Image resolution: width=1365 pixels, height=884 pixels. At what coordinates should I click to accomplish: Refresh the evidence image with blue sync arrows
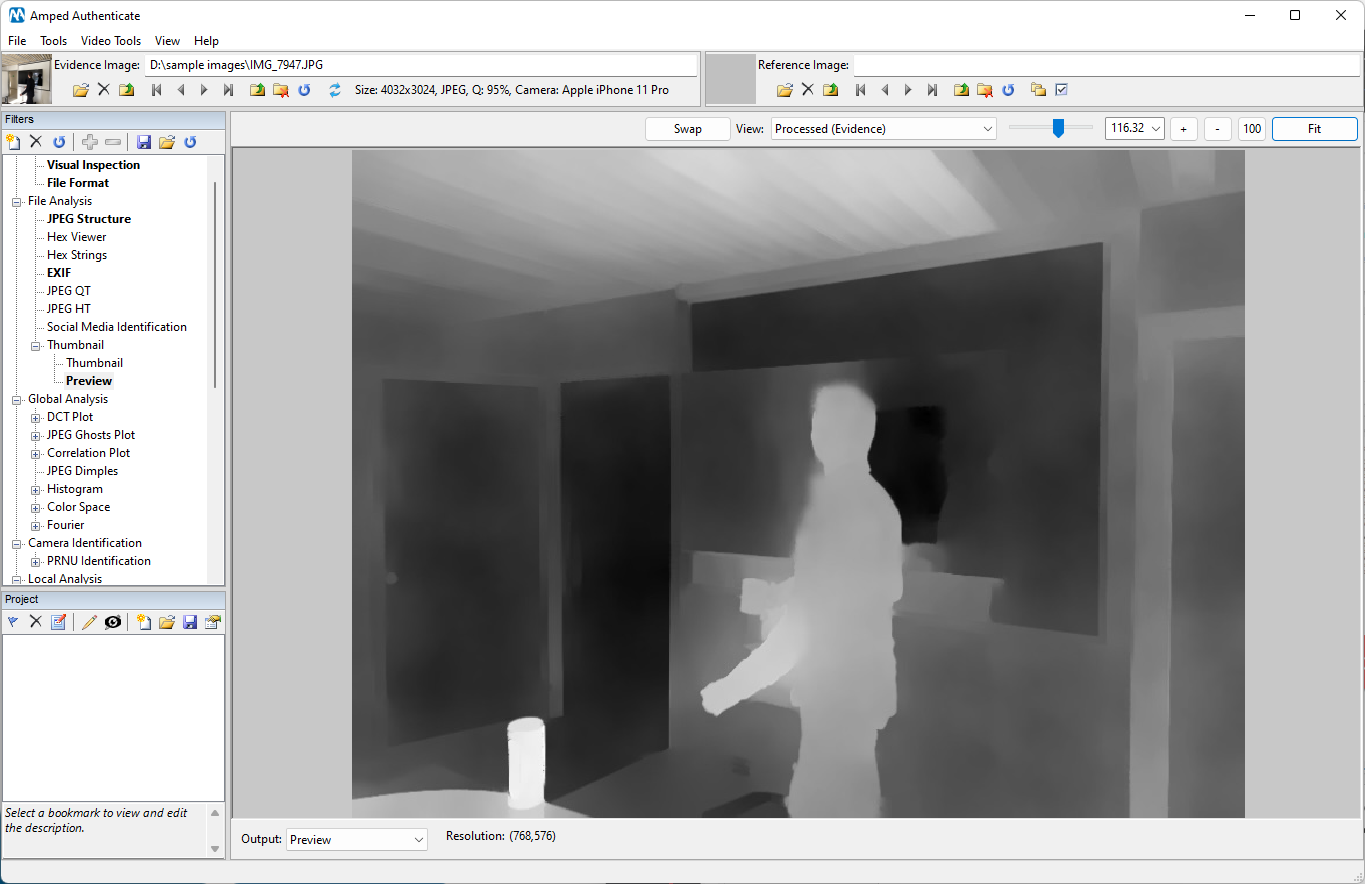tap(332, 89)
